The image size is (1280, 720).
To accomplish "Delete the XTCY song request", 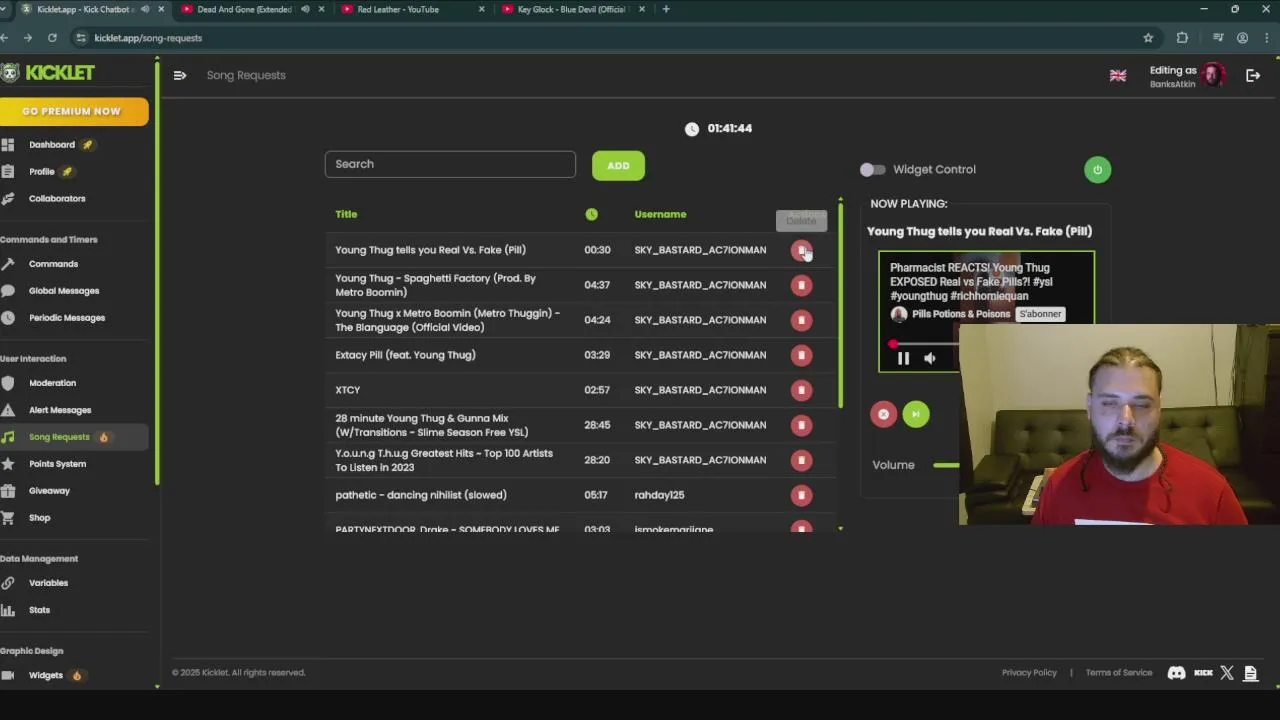I will click(801, 390).
